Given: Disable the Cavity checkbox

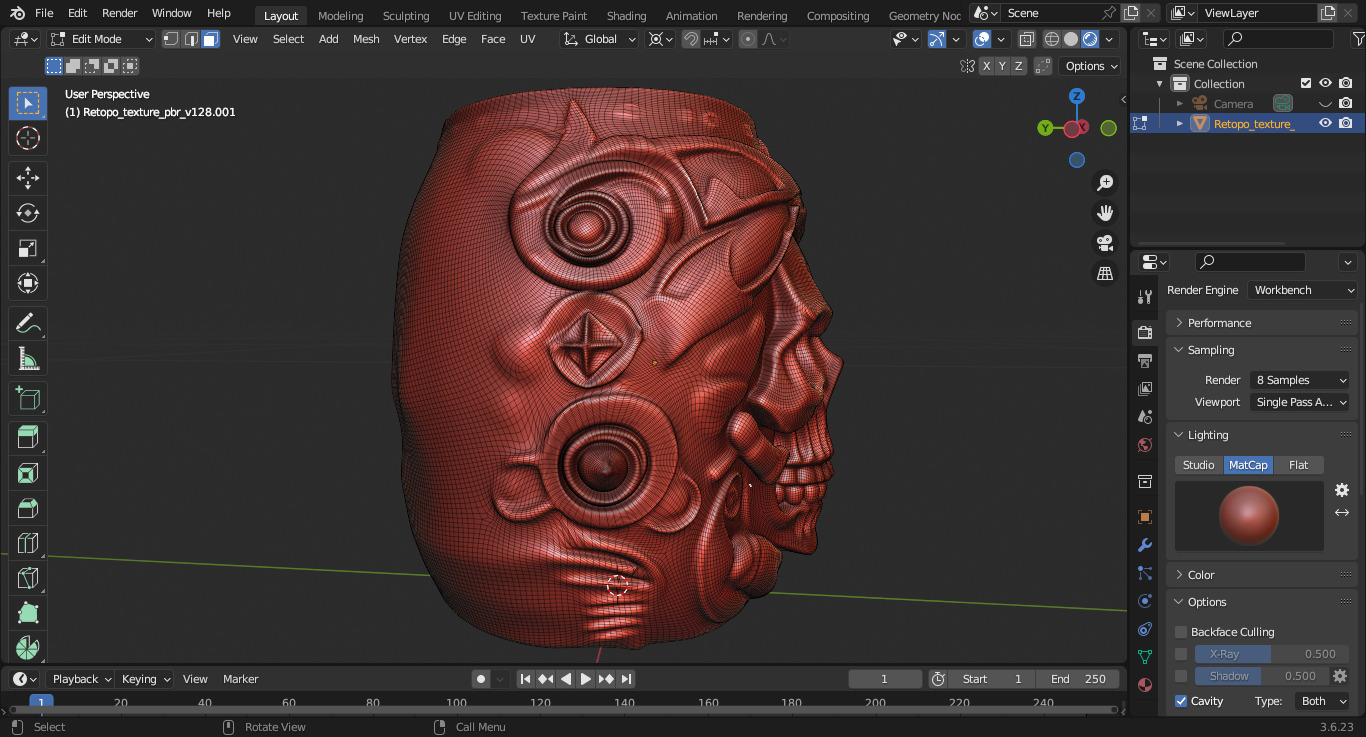Looking at the screenshot, I should point(1181,701).
